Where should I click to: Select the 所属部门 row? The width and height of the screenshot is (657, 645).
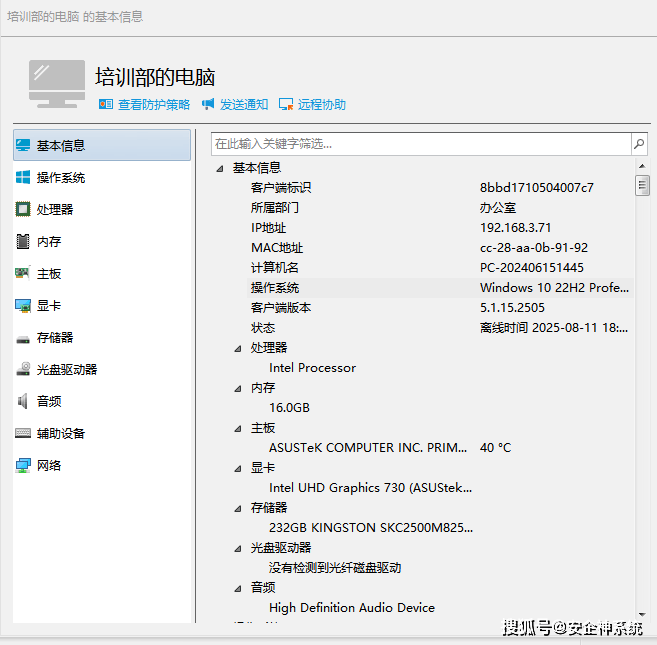tap(440, 207)
